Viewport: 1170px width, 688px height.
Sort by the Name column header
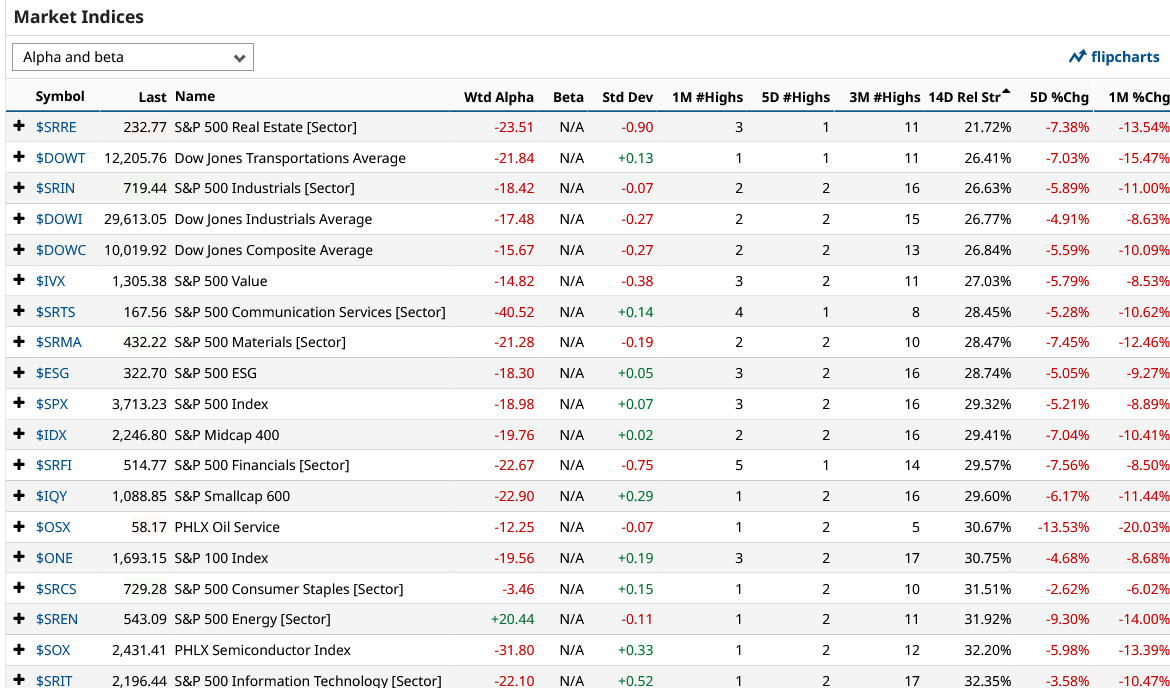pos(195,96)
